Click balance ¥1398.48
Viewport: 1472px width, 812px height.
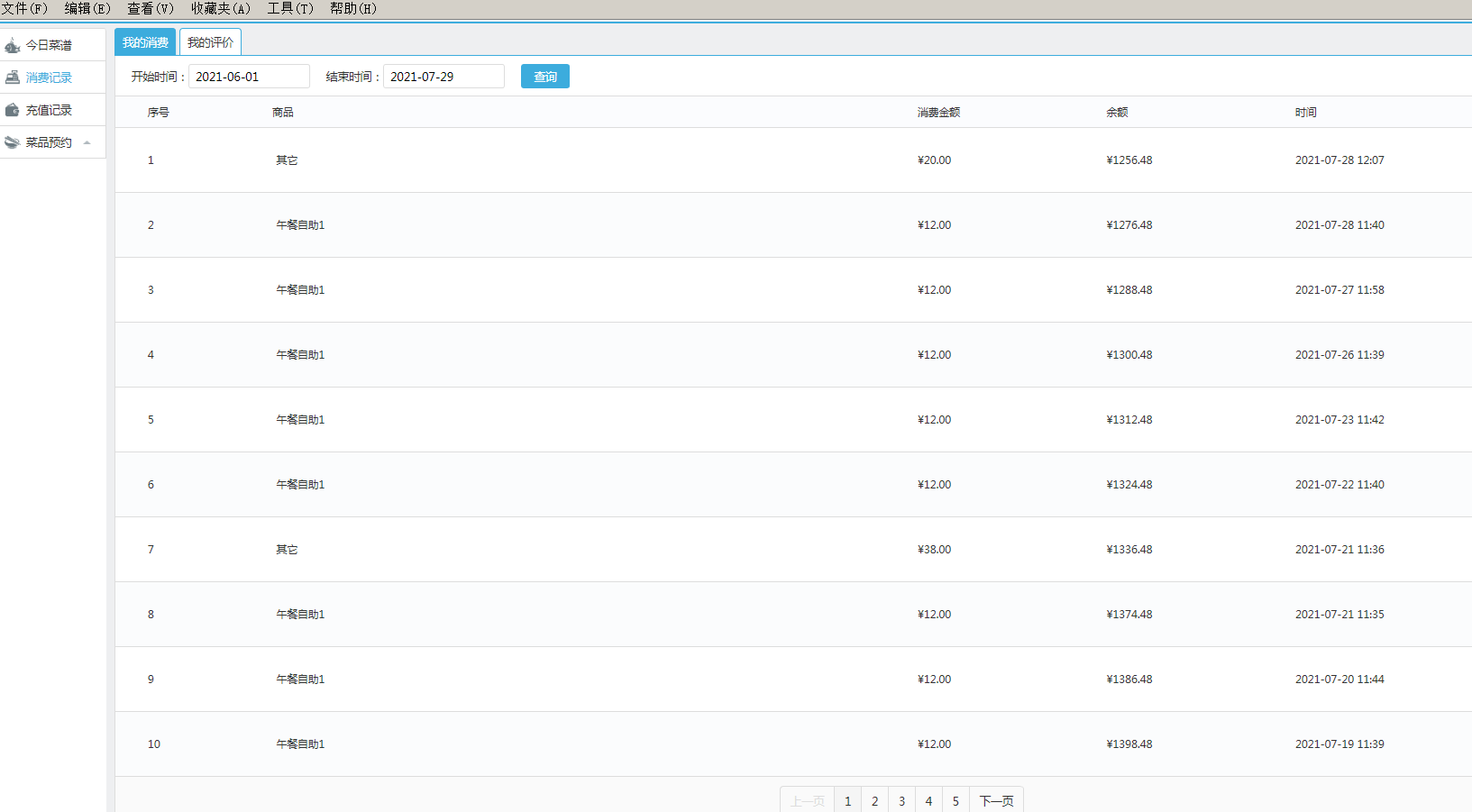[x=1129, y=744]
